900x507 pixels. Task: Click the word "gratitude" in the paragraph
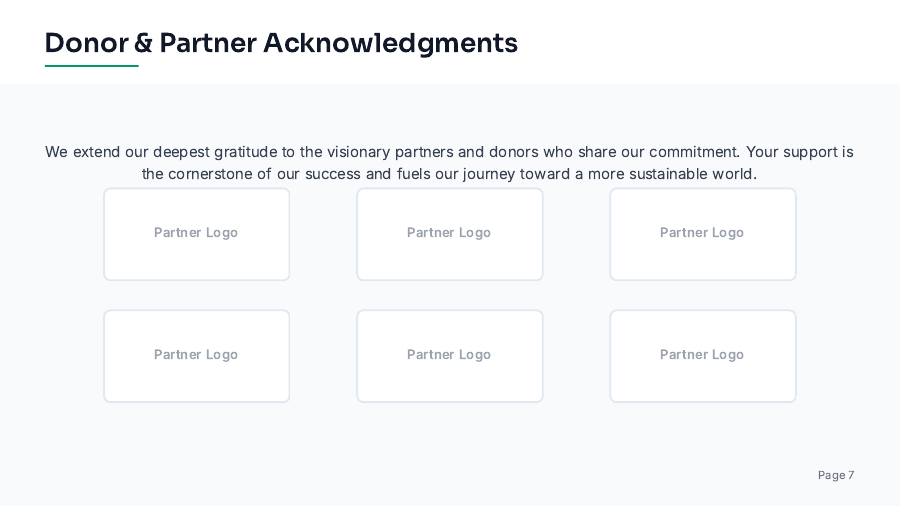[x=244, y=152]
